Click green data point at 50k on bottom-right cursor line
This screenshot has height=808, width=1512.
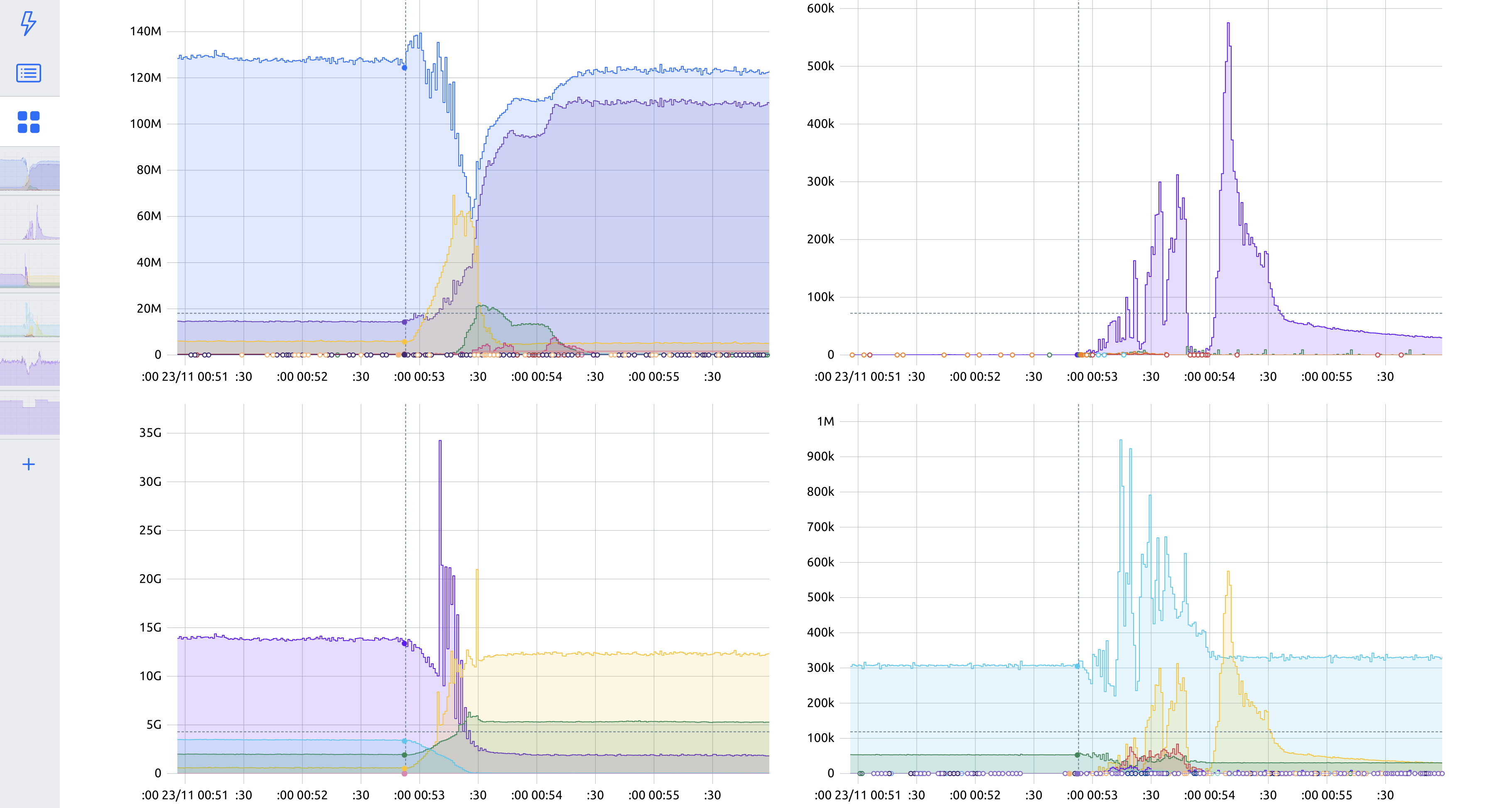[1078, 755]
